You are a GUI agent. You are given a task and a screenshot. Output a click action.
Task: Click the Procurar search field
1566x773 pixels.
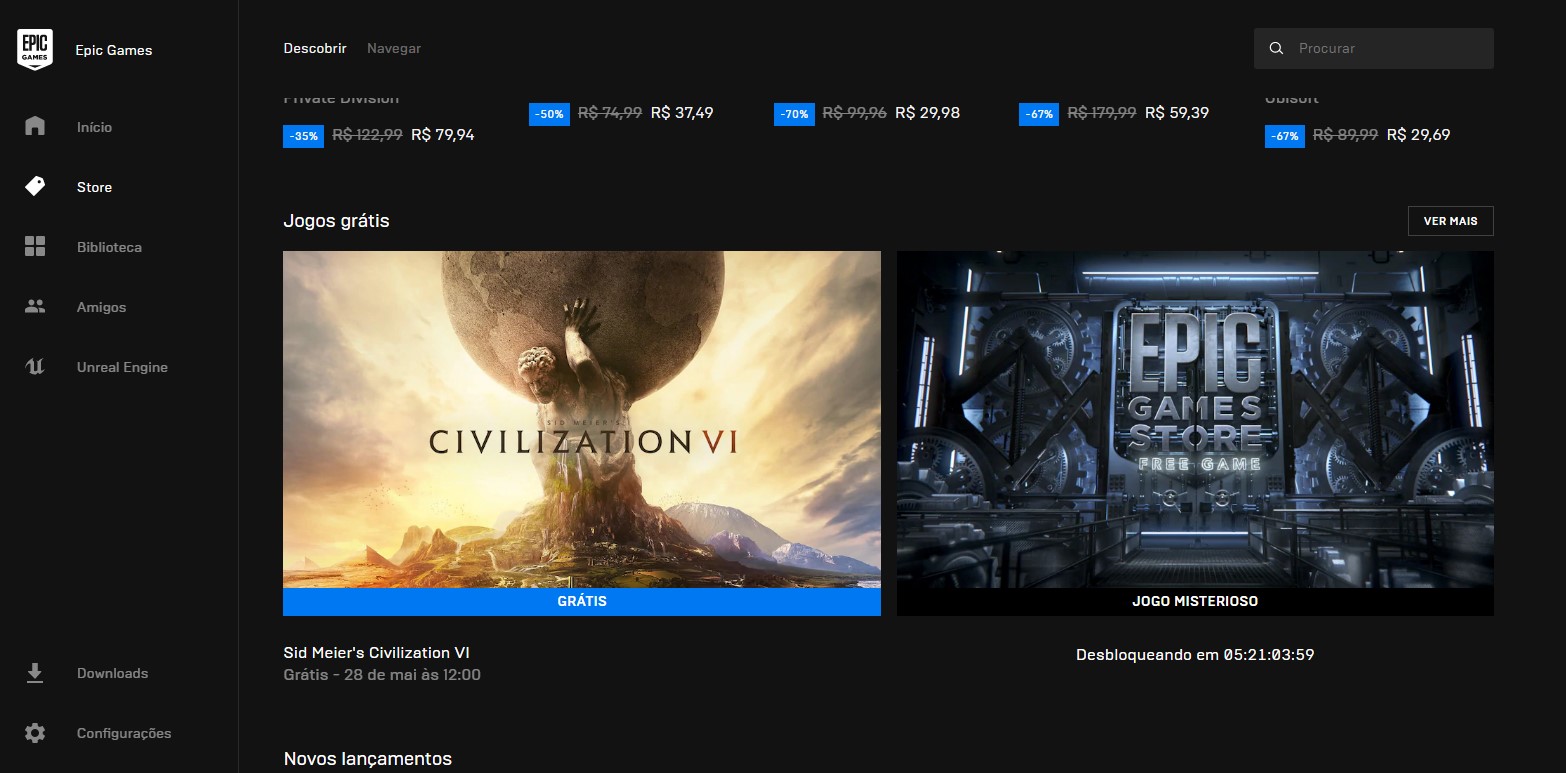[x=1374, y=48]
